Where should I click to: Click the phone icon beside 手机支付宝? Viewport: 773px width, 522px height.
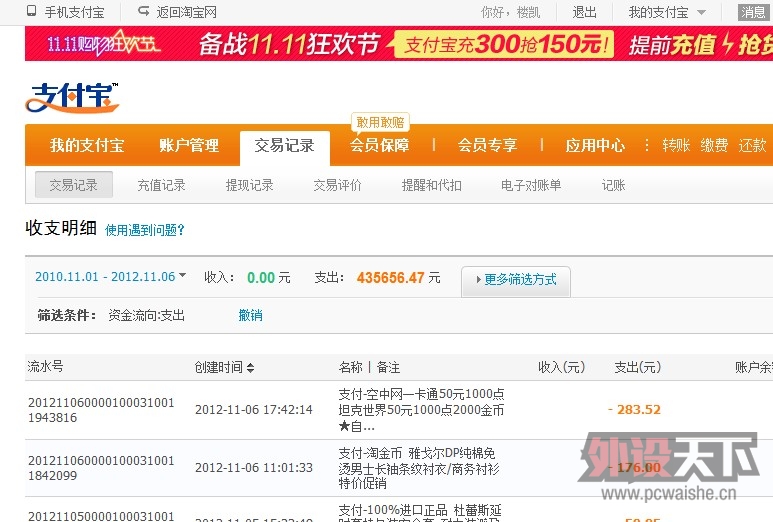32,11
